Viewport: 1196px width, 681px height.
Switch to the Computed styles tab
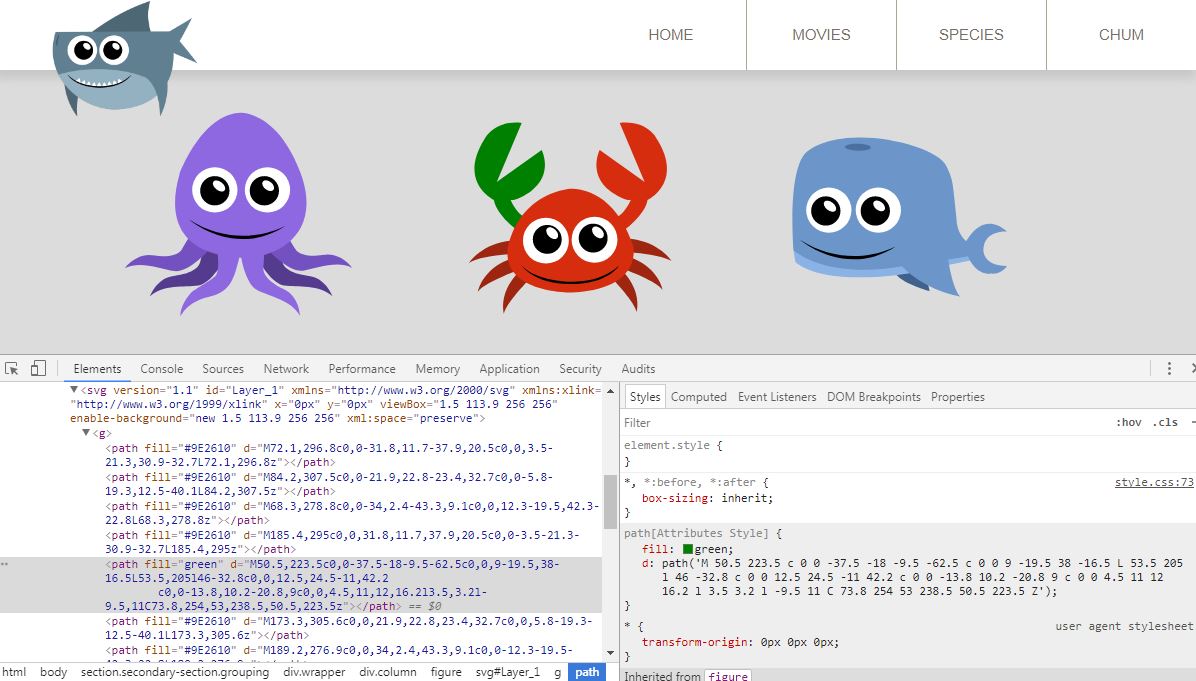click(x=698, y=397)
